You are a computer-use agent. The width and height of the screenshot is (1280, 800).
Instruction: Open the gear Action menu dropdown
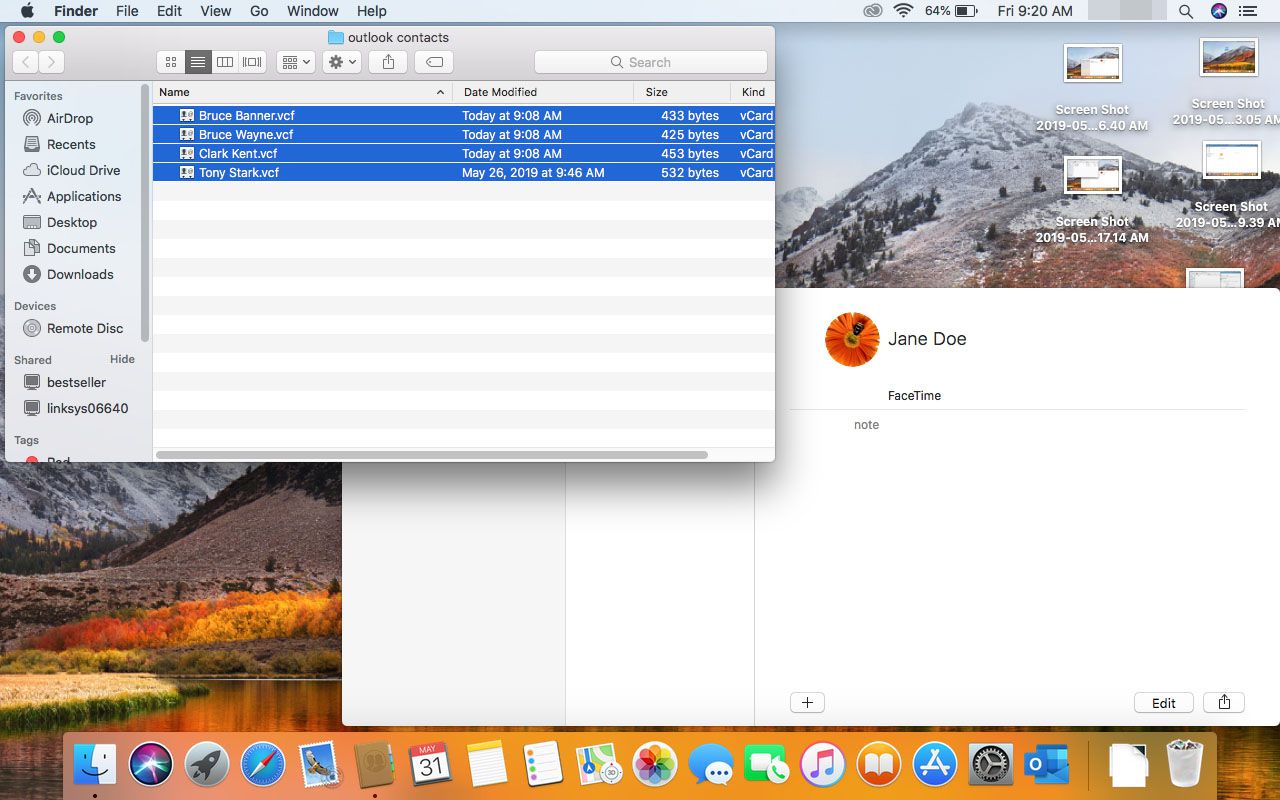pyautogui.click(x=342, y=62)
